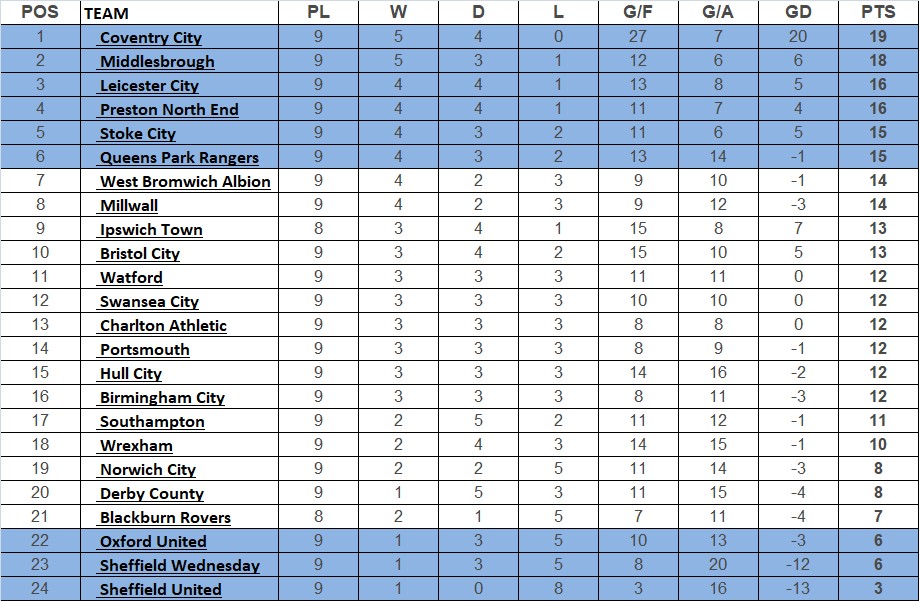
Task: Select the TEAM column header
Action: pos(107,14)
